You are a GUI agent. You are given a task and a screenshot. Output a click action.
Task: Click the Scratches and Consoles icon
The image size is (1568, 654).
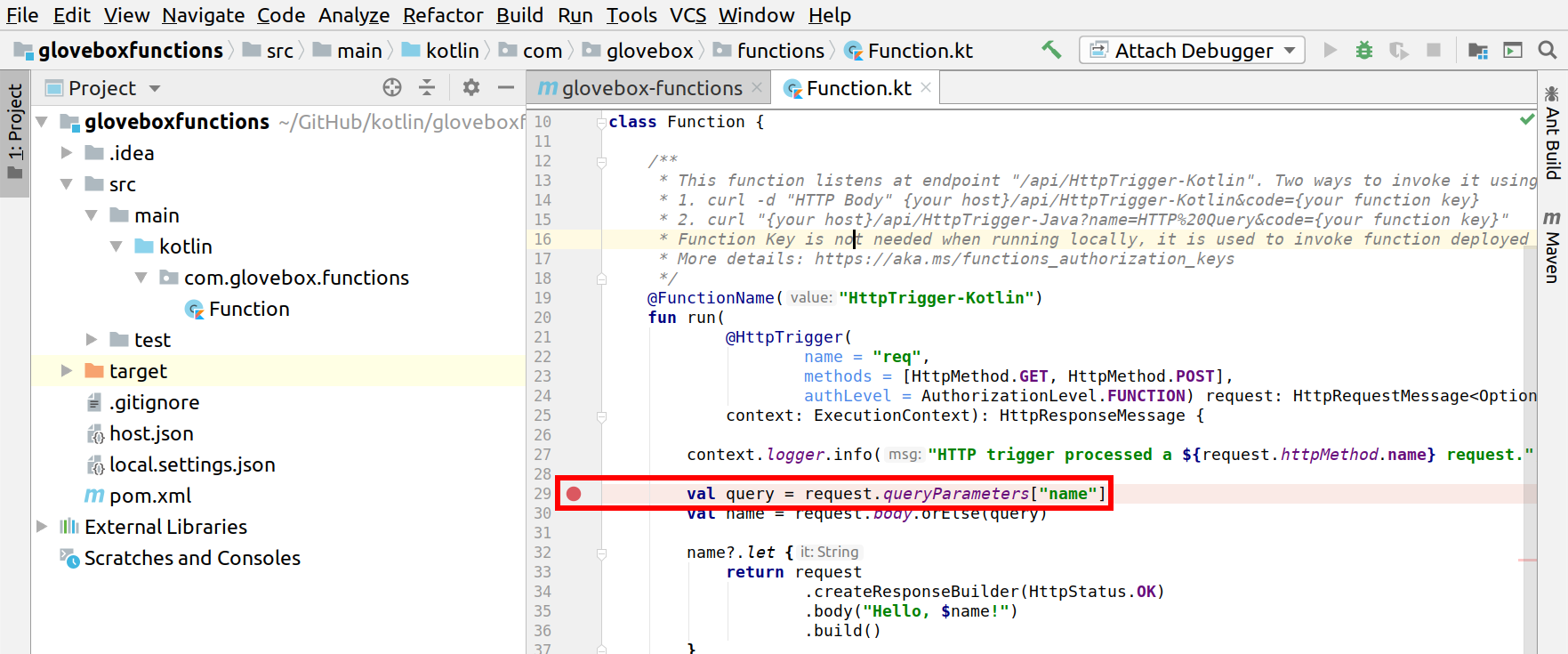pos(69,558)
